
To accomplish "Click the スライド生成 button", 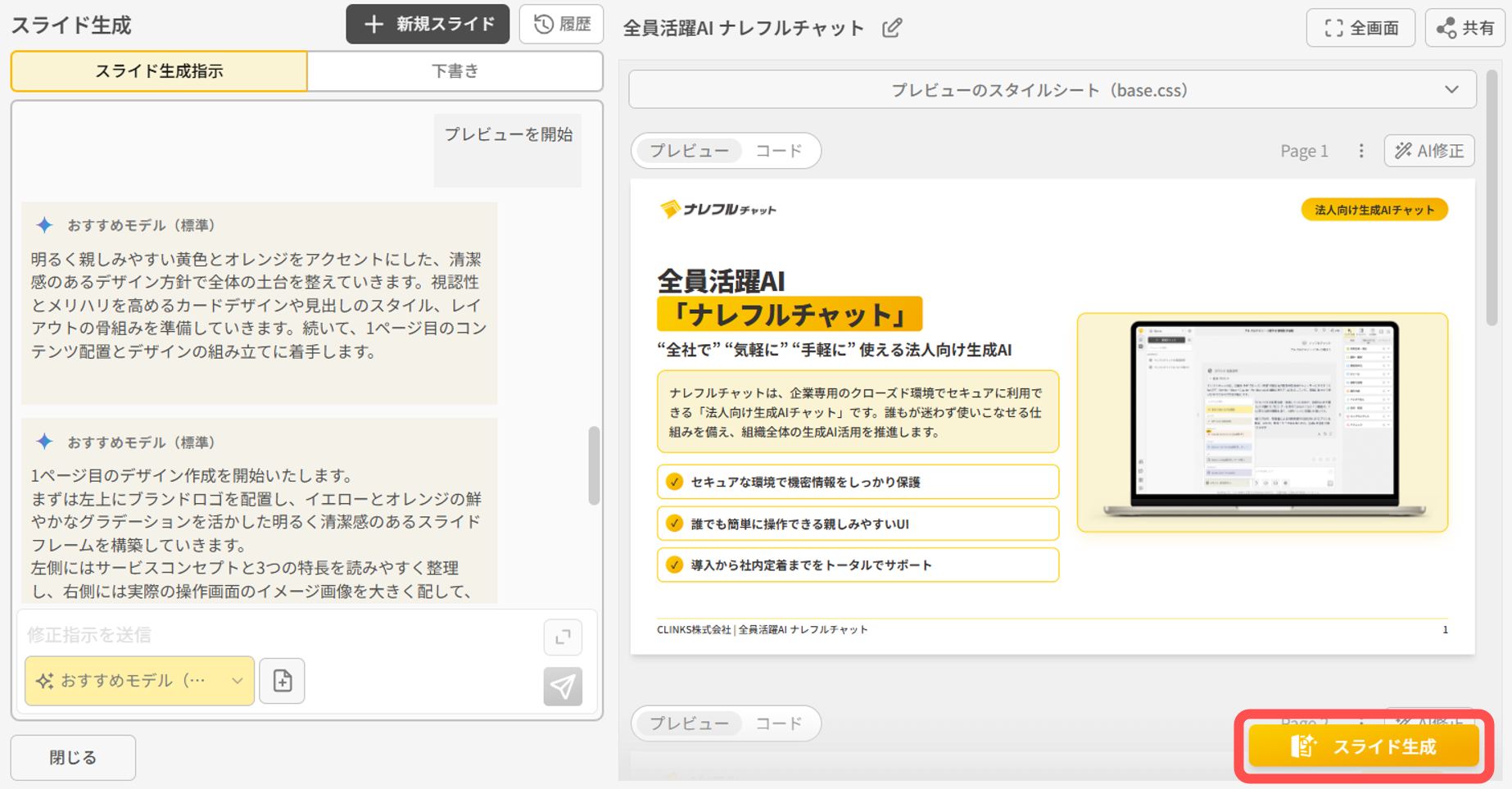I will pos(1364,746).
